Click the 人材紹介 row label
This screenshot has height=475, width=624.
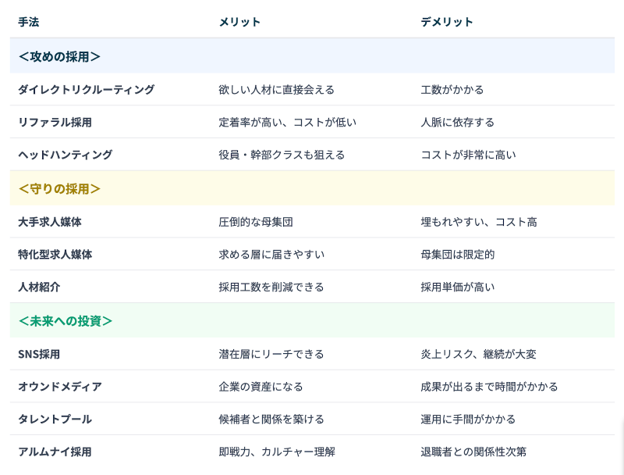(x=39, y=287)
